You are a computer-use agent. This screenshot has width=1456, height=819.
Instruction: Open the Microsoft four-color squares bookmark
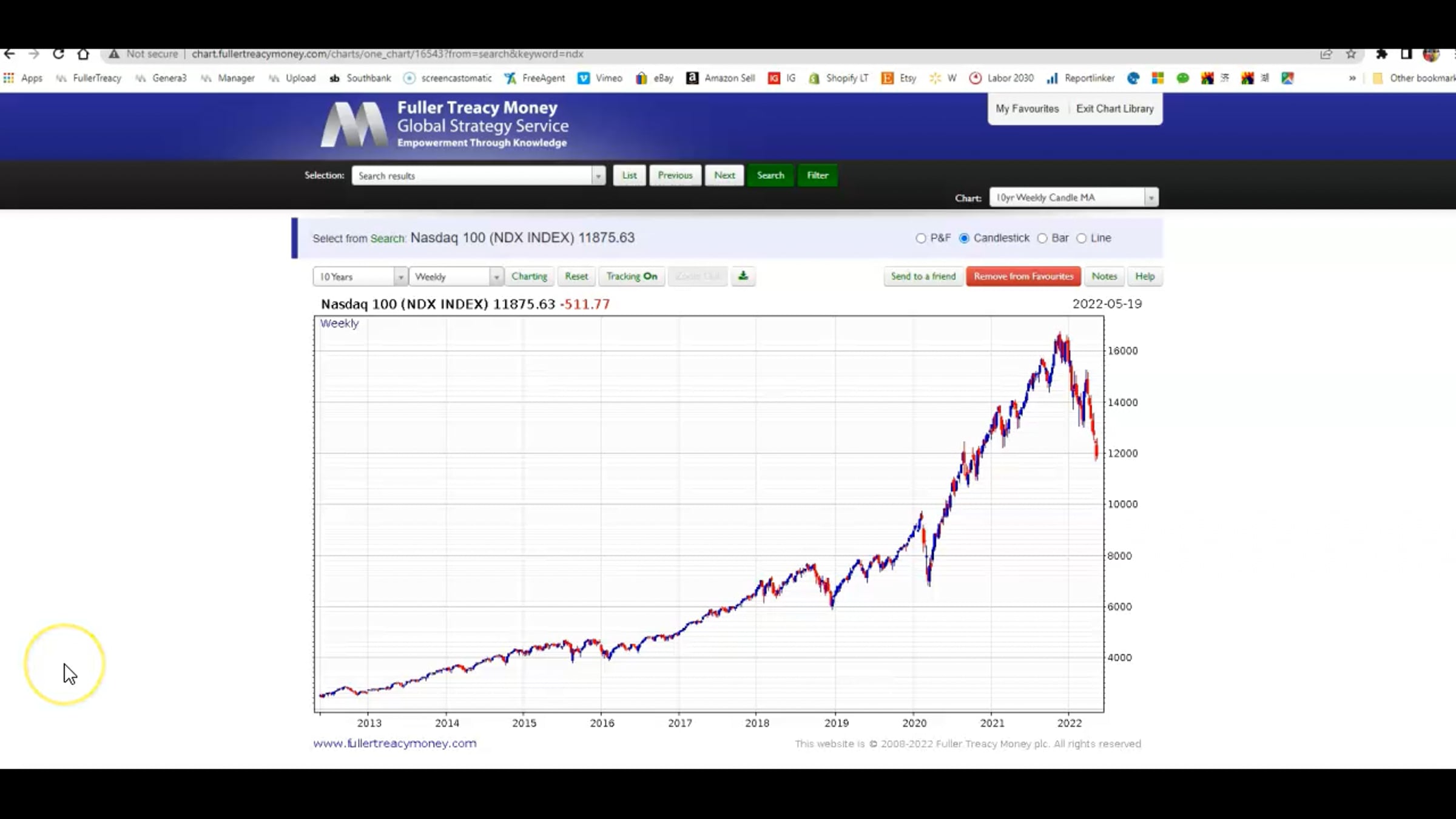coord(1158,78)
